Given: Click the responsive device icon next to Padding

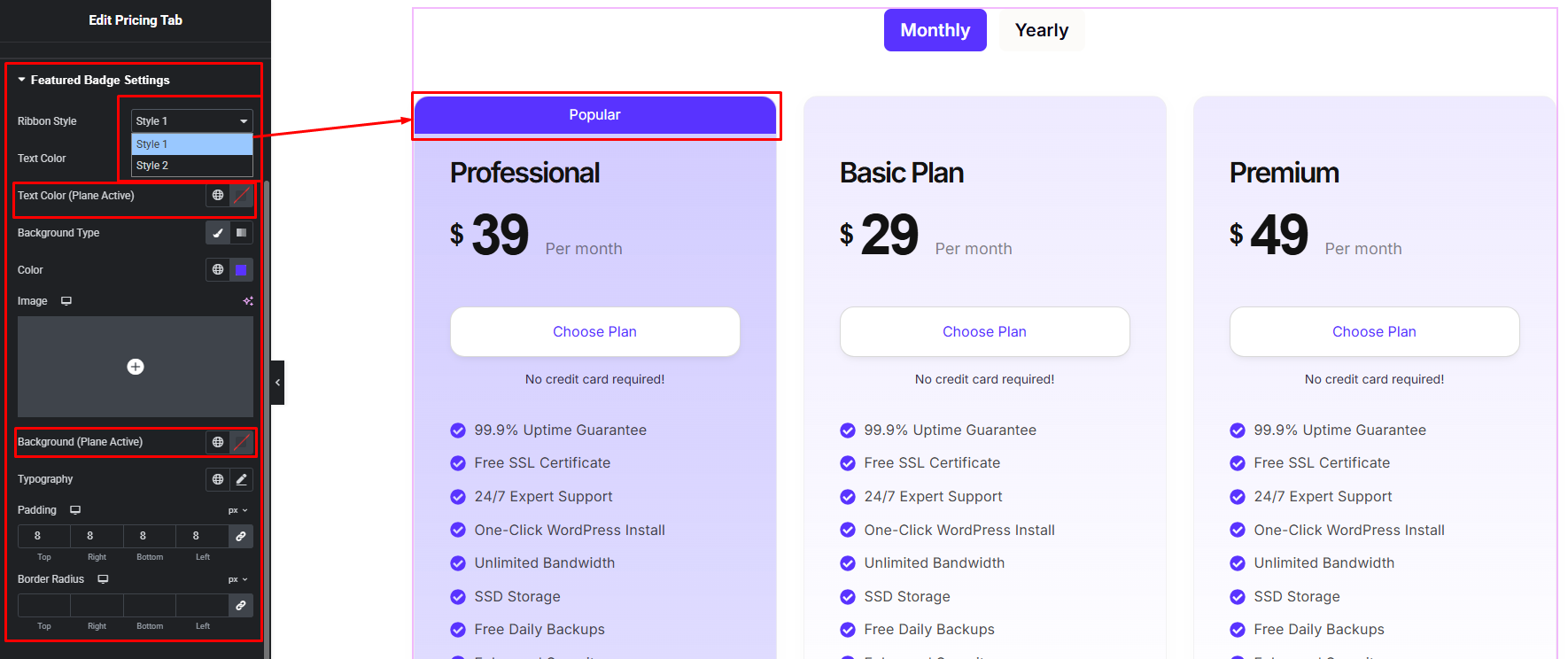Looking at the screenshot, I should [x=75, y=510].
